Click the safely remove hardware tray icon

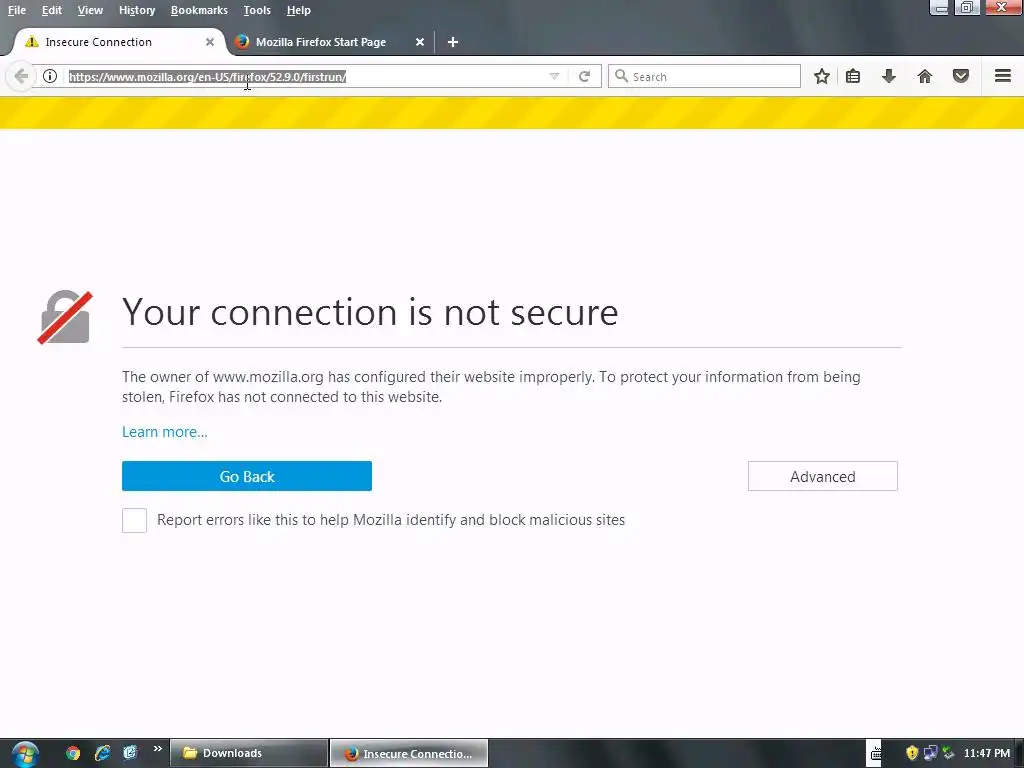(x=948, y=754)
